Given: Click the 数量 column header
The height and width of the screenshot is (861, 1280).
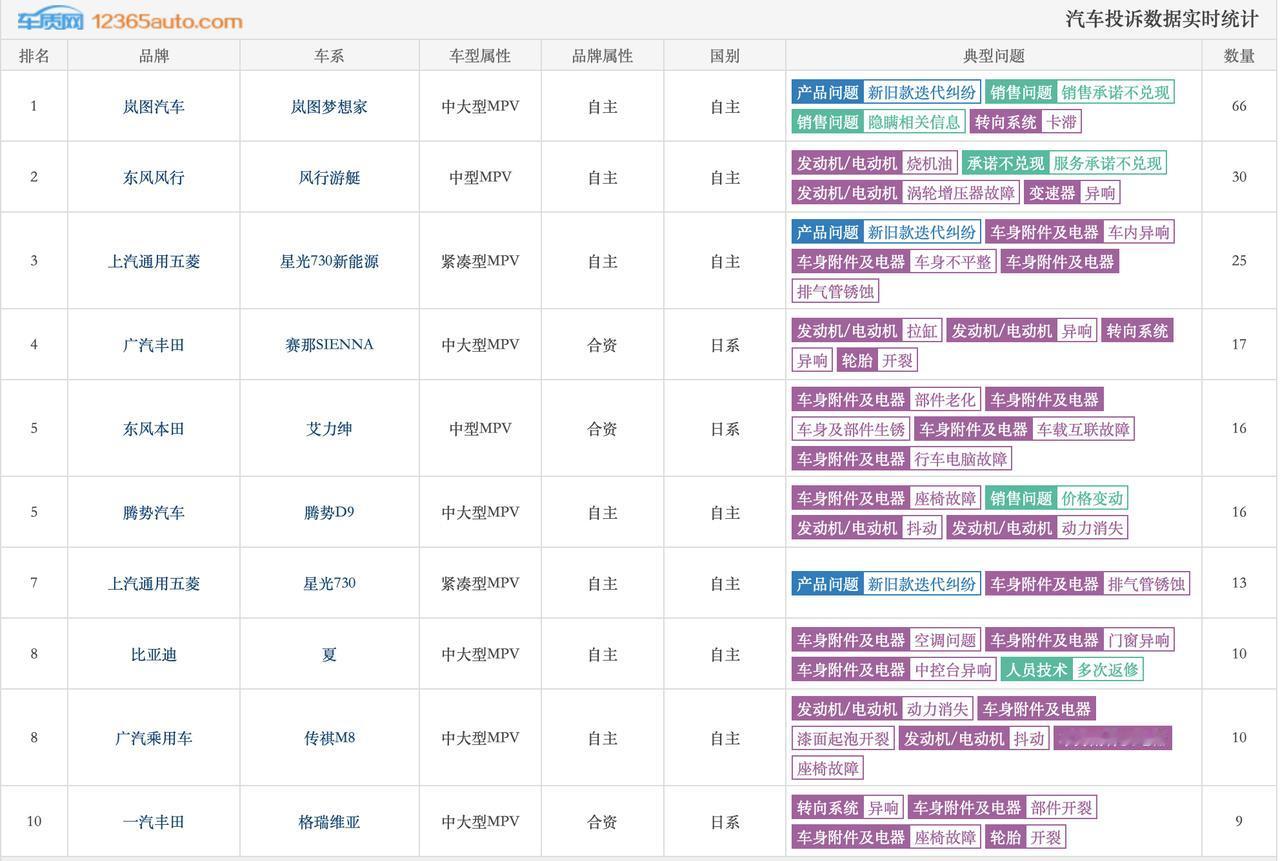Looking at the screenshot, I should click(1239, 56).
